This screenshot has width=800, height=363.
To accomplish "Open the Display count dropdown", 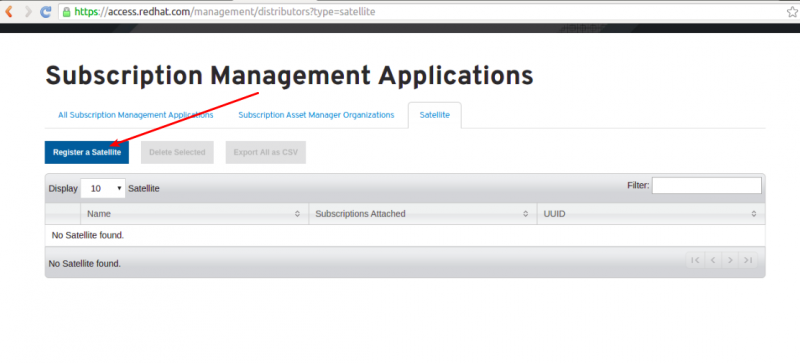I will tap(103, 188).
